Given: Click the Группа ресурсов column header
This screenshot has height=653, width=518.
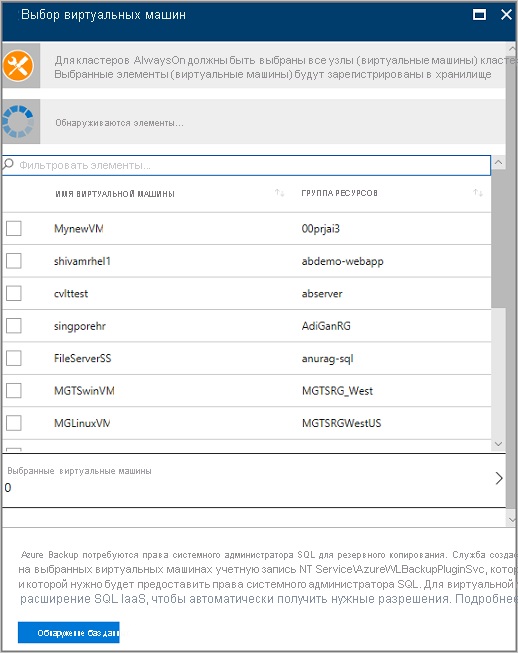Looking at the screenshot, I should (339, 193).
